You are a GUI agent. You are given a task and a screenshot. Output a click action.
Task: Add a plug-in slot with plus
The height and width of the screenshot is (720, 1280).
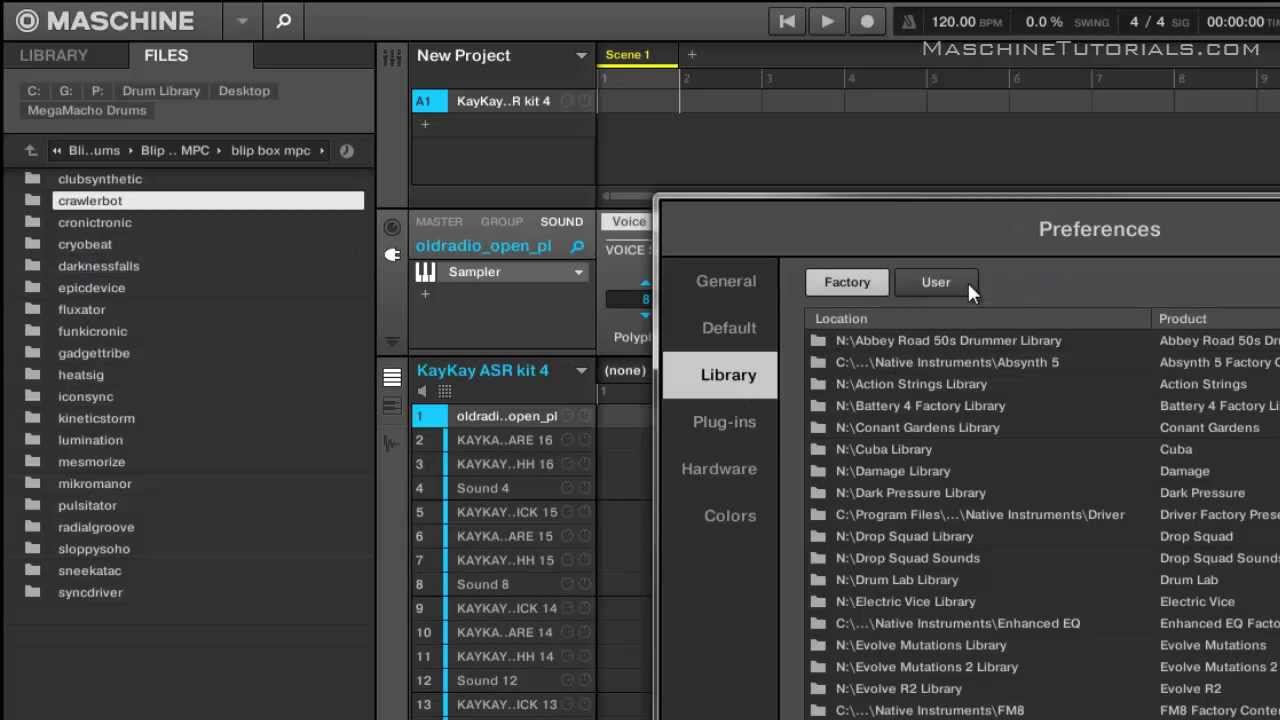425,294
